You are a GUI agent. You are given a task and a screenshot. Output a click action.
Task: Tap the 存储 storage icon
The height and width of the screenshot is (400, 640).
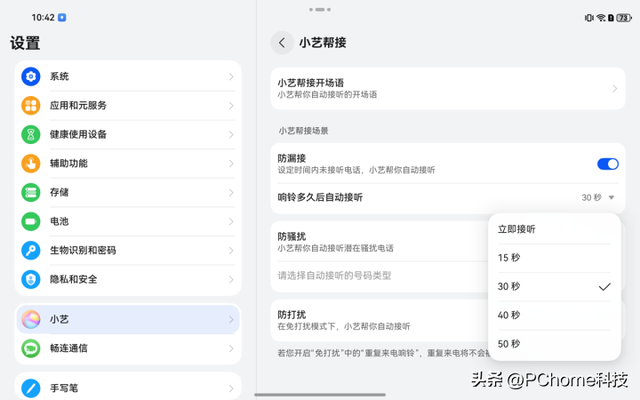point(31,192)
